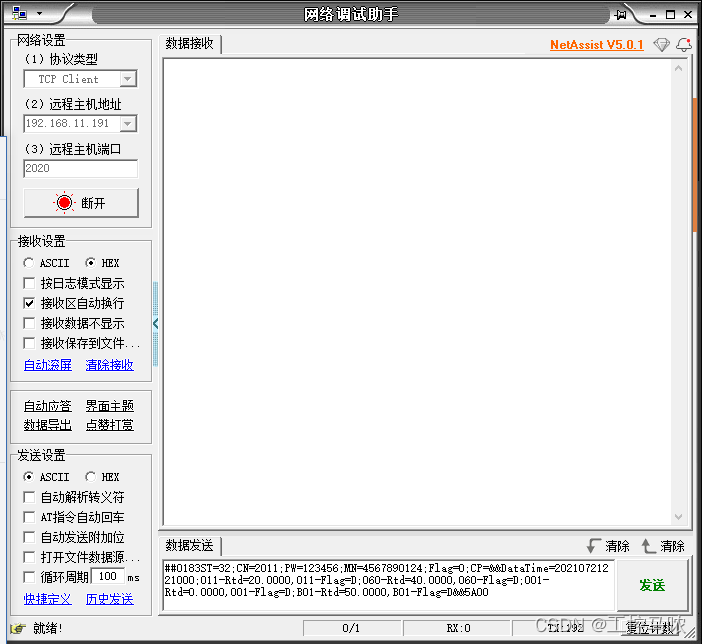Image resolution: width=702 pixels, height=644 pixels.
Task: Close the 网络调试助手 window
Action: (x=688, y=15)
